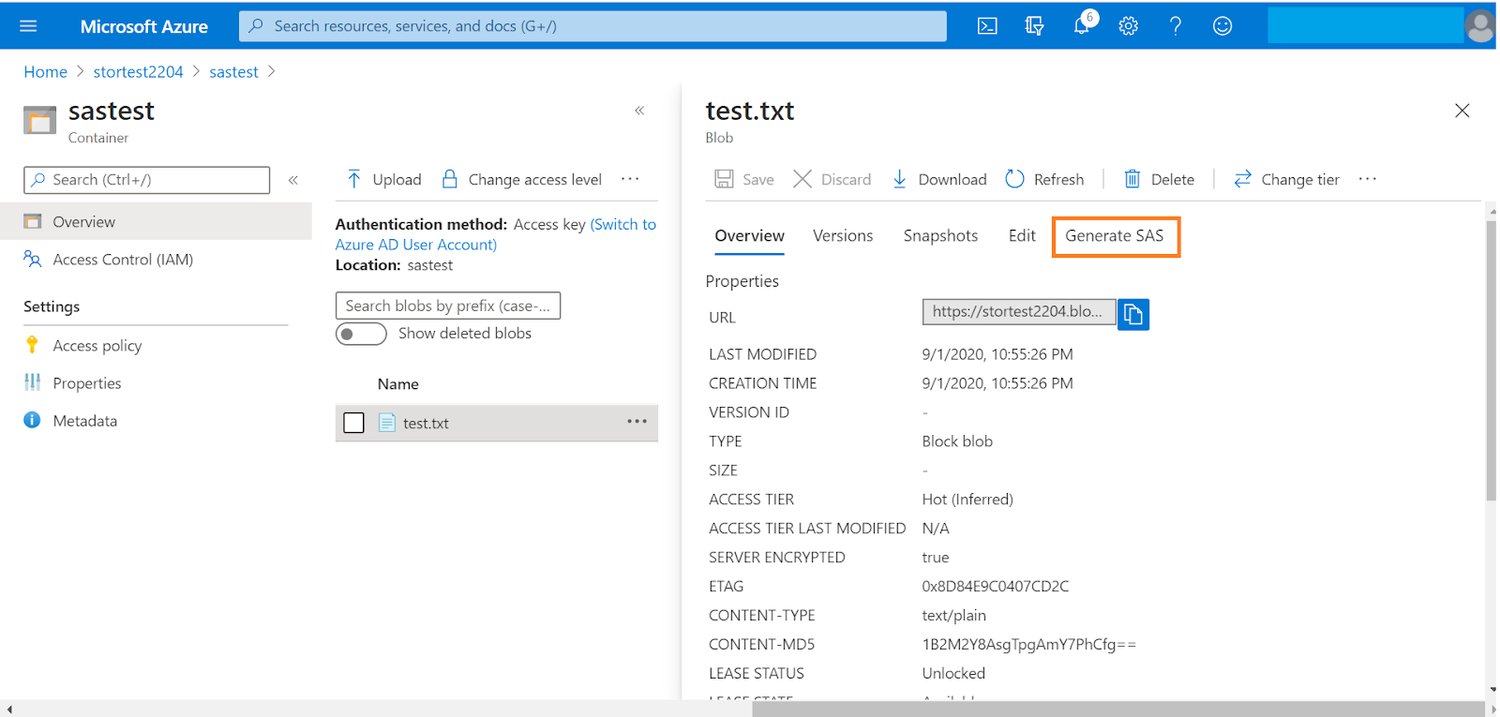Collapse the container blade with double chevron
The height and width of the screenshot is (717, 1500).
tap(640, 111)
